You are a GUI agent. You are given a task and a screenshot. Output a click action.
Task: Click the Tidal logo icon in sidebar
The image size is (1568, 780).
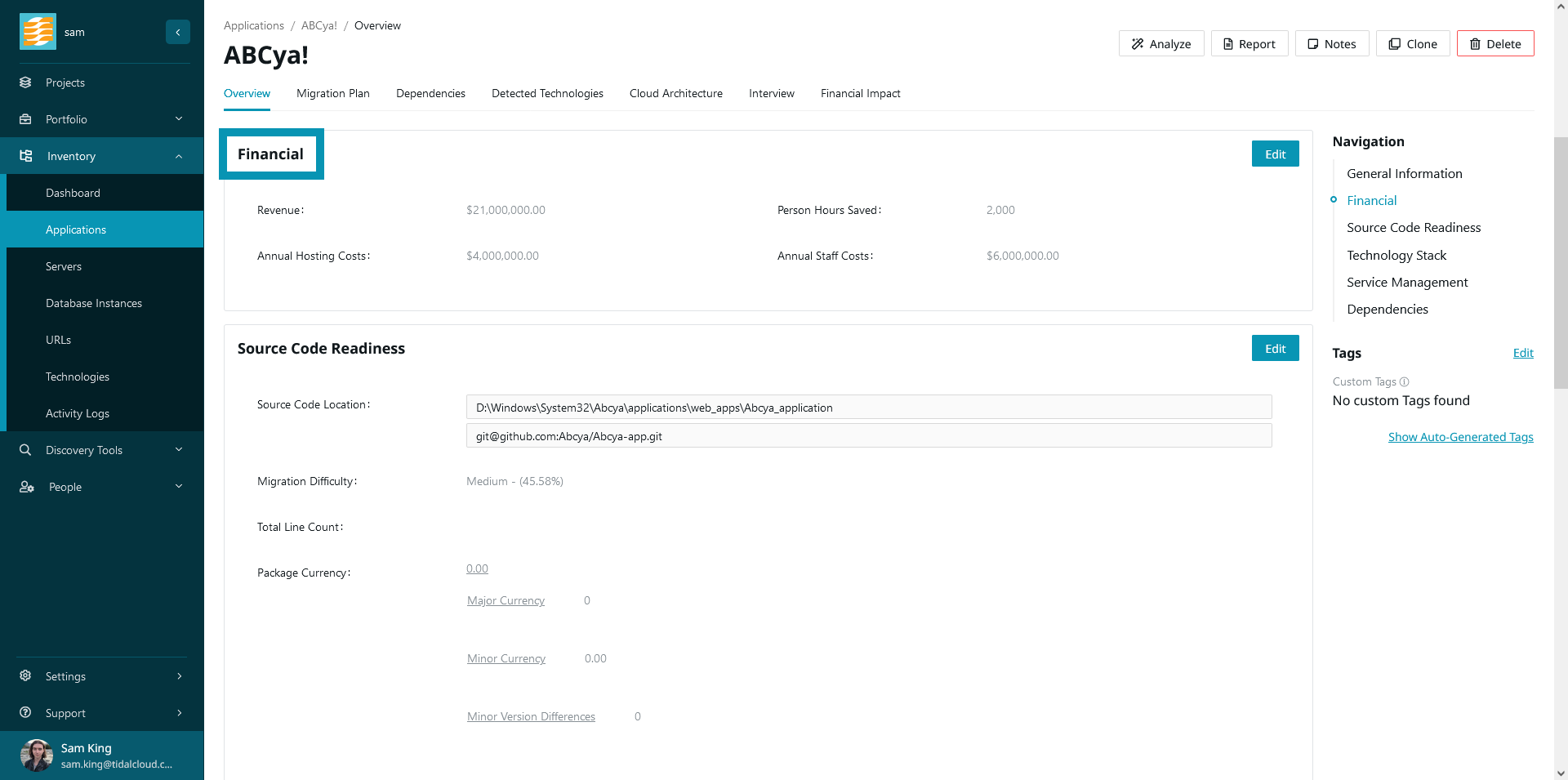38,32
